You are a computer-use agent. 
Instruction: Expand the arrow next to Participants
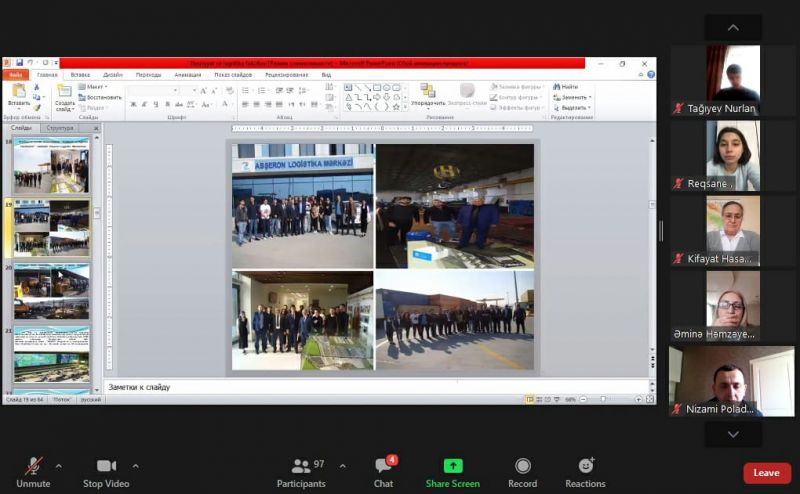342,465
